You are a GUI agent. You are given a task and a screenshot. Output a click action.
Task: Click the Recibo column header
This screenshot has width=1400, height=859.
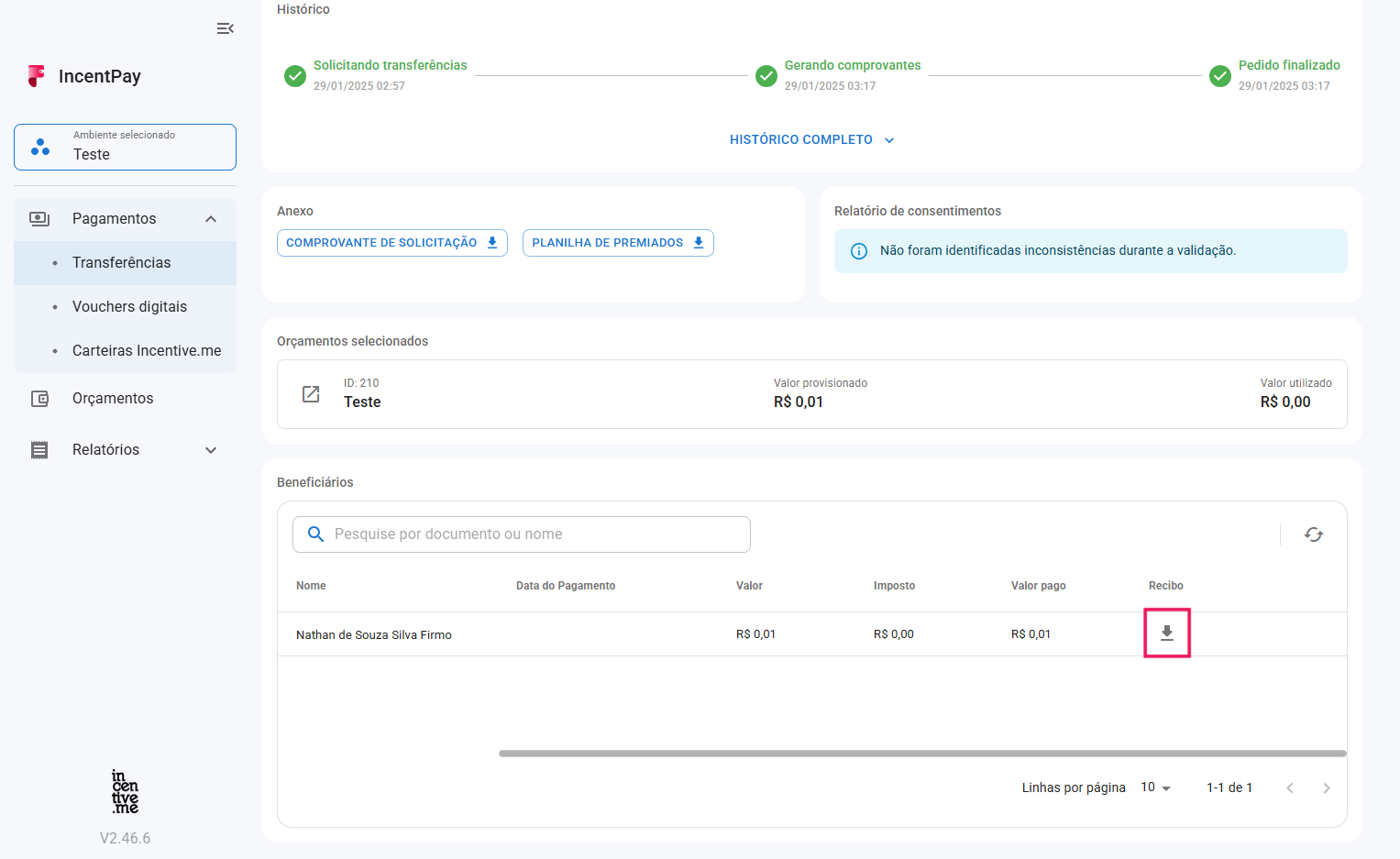[x=1165, y=586]
